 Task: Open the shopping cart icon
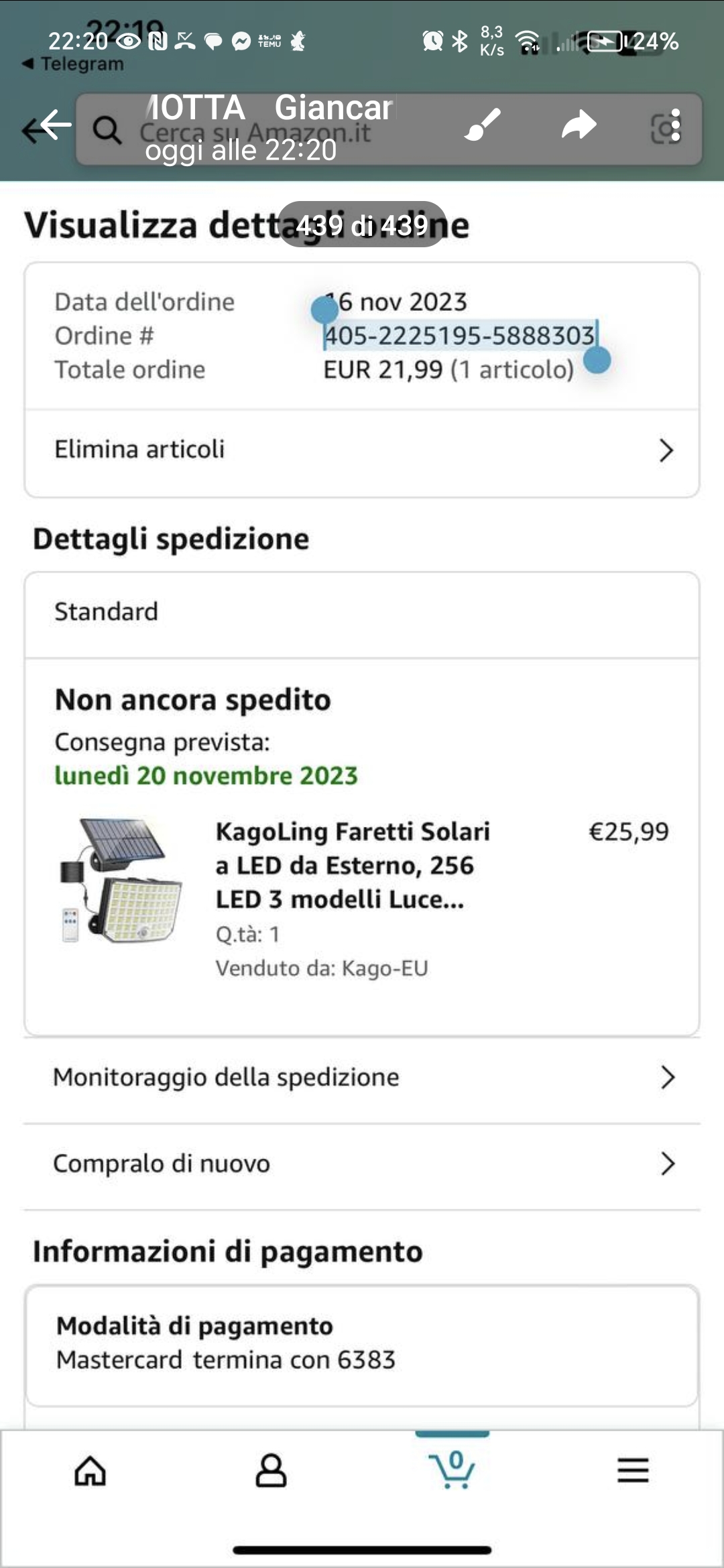pyautogui.click(x=452, y=1469)
